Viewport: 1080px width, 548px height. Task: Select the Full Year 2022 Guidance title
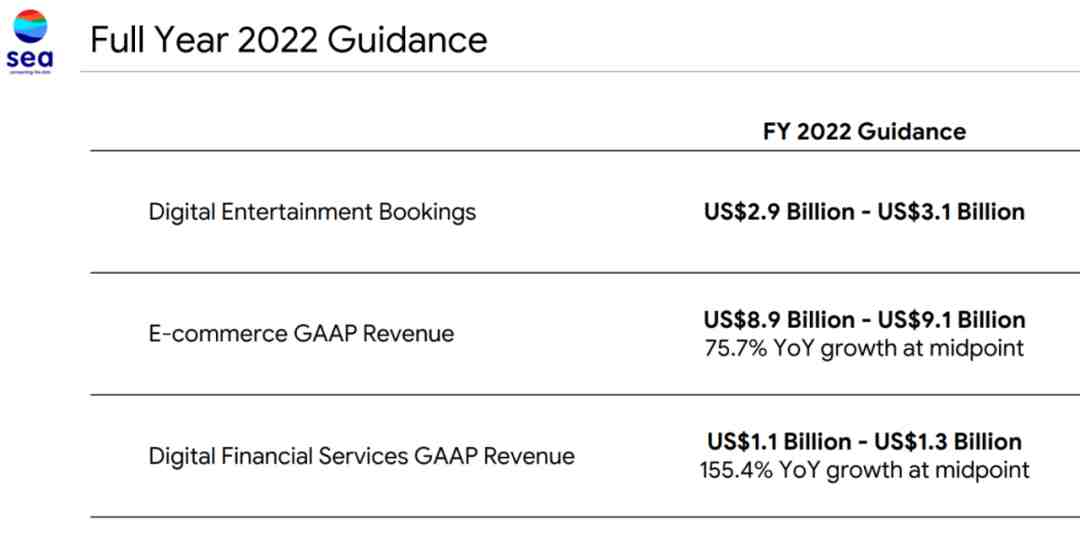289,39
